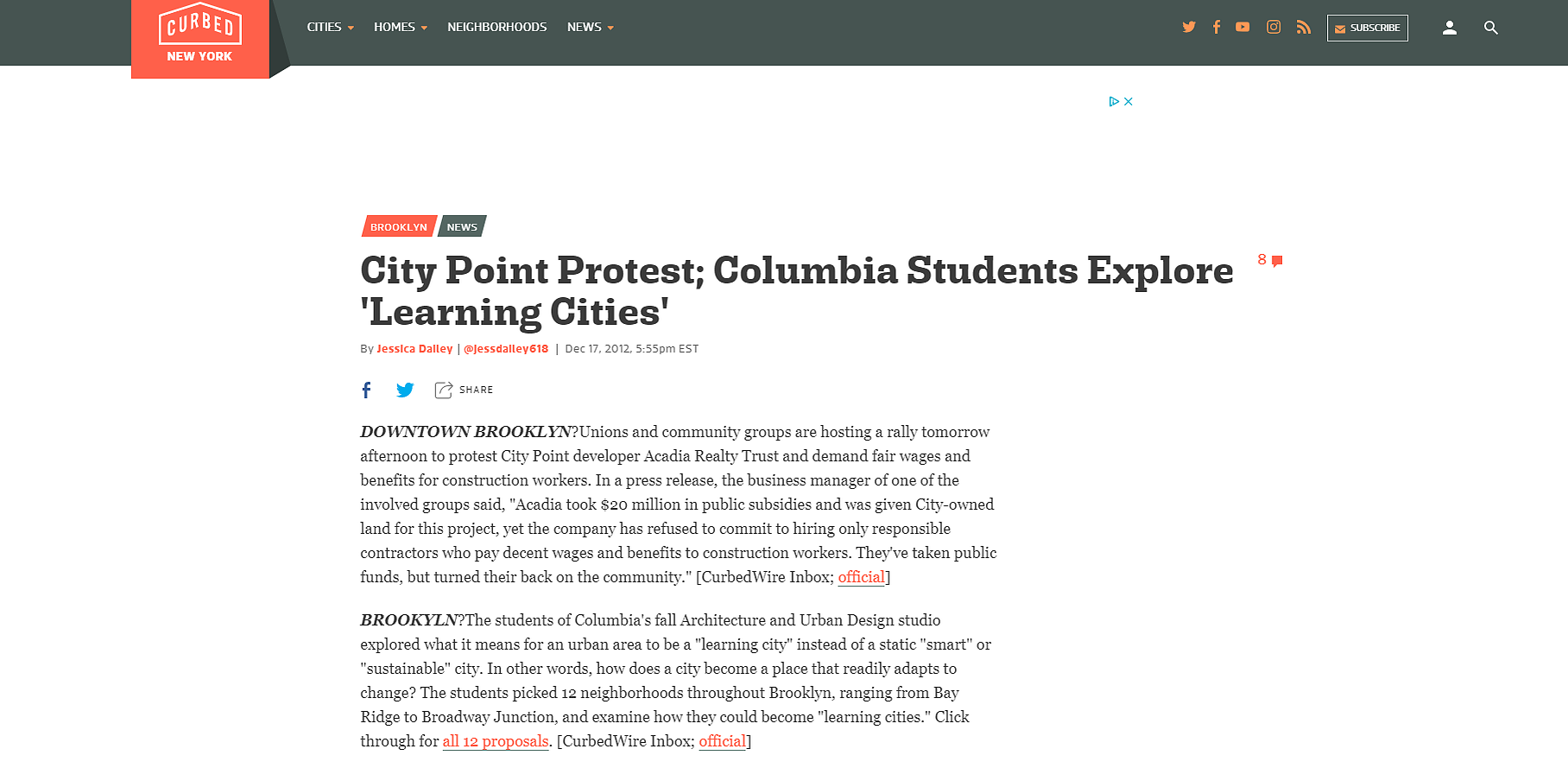1568x768 pixels.
Task: Open the 'all 12 proposals' link
Action: [496, 741]
